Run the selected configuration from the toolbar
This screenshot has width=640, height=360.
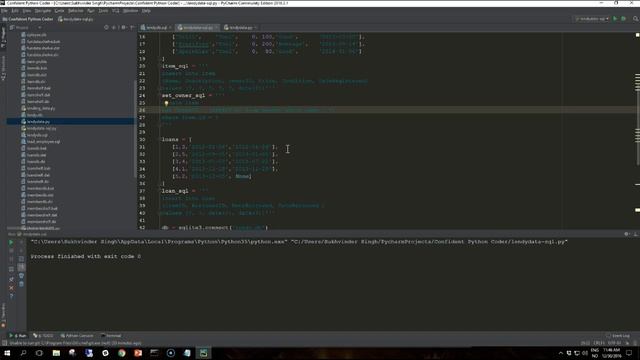coord(615,19)
